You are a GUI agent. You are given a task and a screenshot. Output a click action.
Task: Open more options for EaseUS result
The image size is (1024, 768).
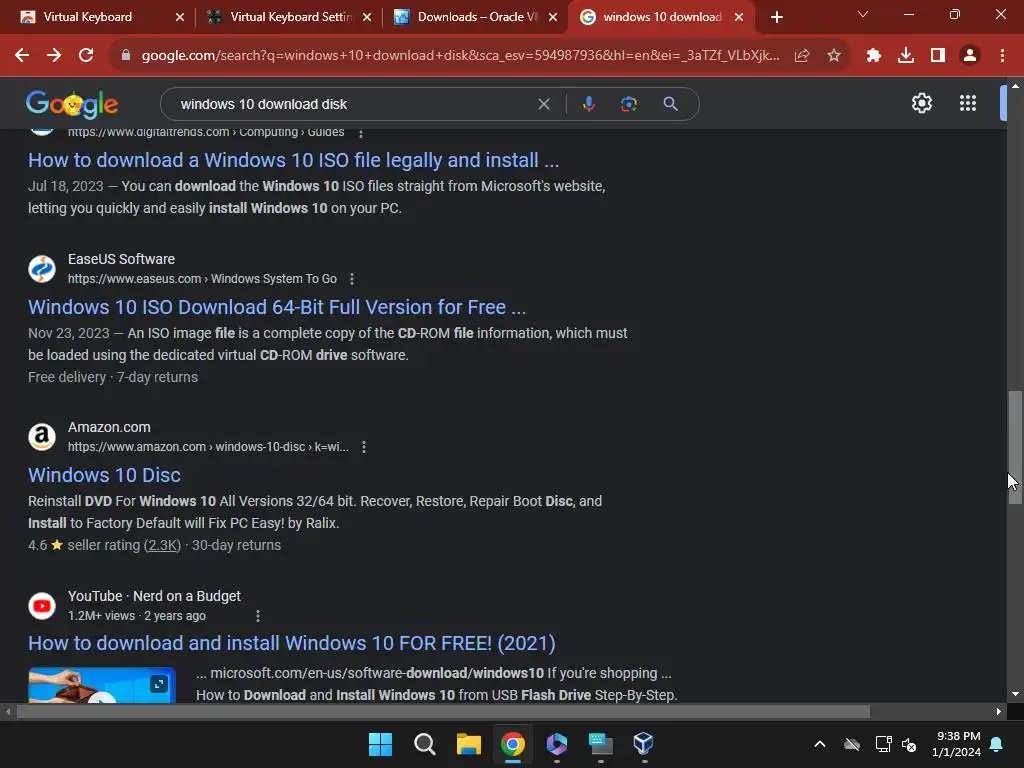pos(352,279)
